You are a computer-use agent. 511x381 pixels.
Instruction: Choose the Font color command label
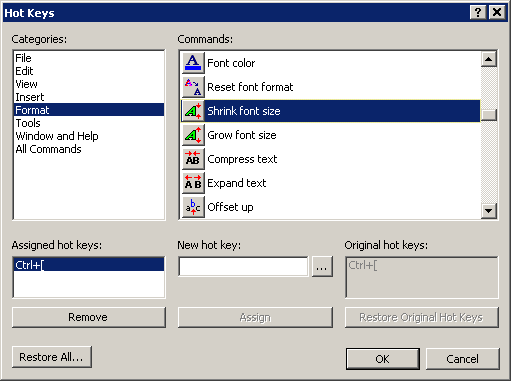(x=231, y=63)
